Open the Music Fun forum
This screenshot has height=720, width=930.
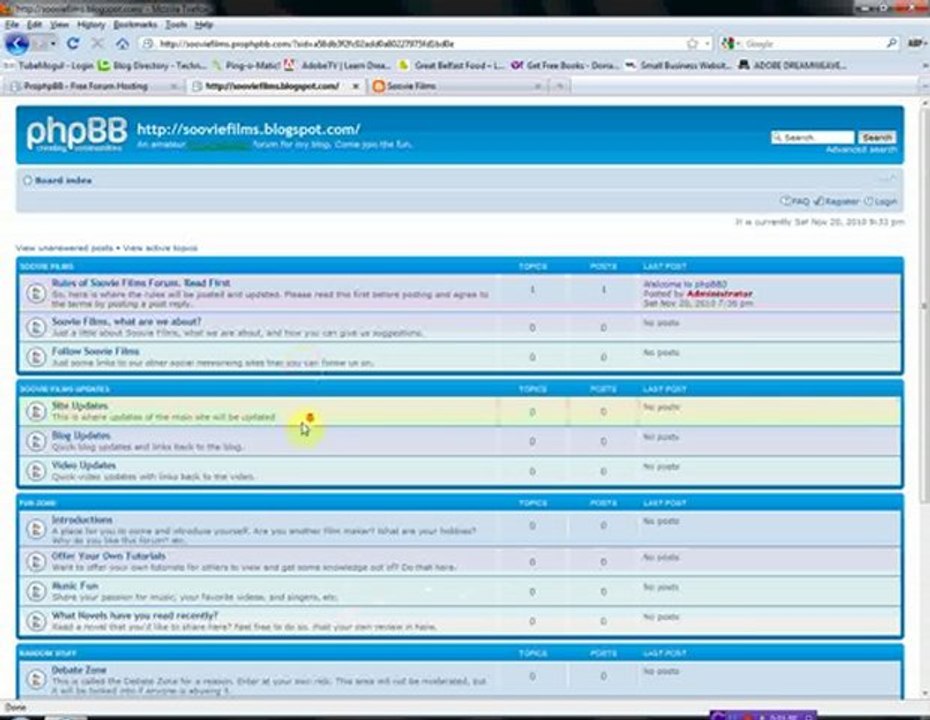[x=75, y=585]
